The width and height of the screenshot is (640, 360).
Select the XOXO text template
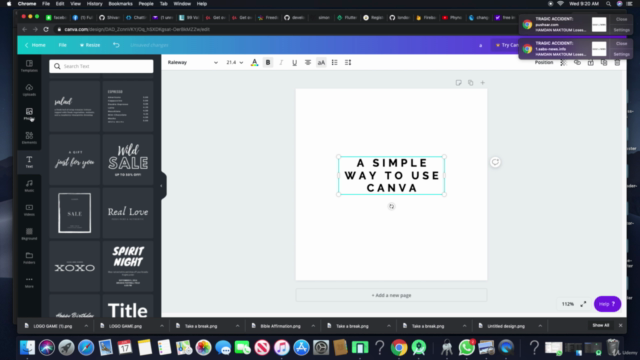click(75, 266)
